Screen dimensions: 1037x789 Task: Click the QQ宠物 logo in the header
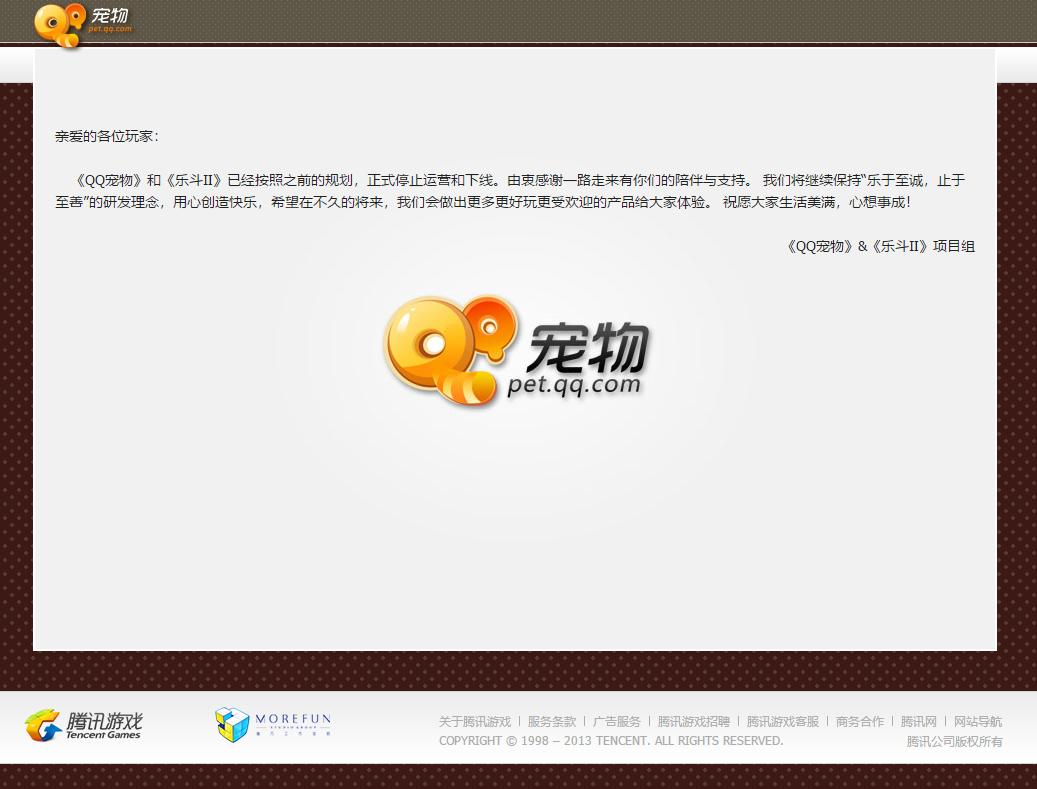pos(83,25)
